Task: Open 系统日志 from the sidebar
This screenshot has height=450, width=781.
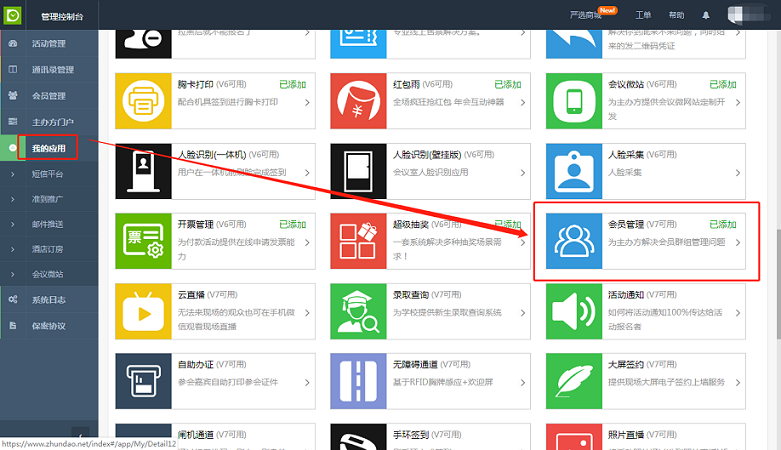Action: tap(48, 299)
